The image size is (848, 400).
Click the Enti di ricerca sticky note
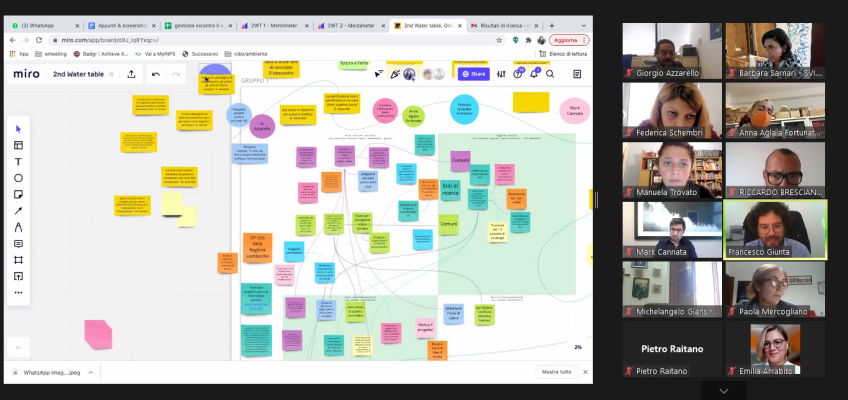[x=450, y=190]
